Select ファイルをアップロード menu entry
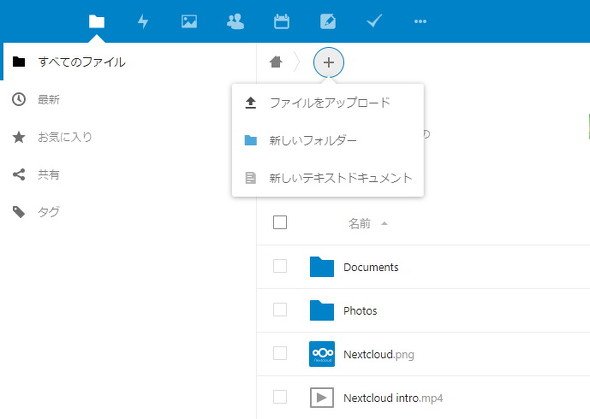 point(328,103)
